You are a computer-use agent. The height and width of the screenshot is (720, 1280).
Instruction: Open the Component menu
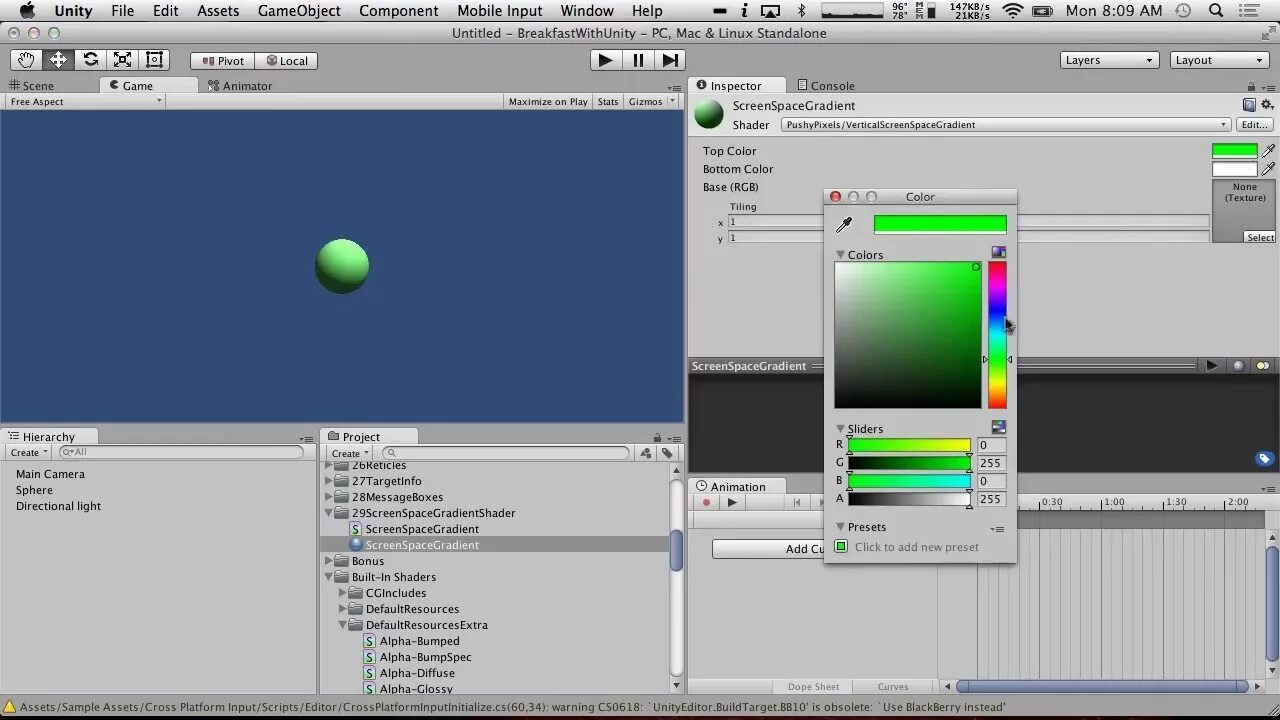(398, 11)
